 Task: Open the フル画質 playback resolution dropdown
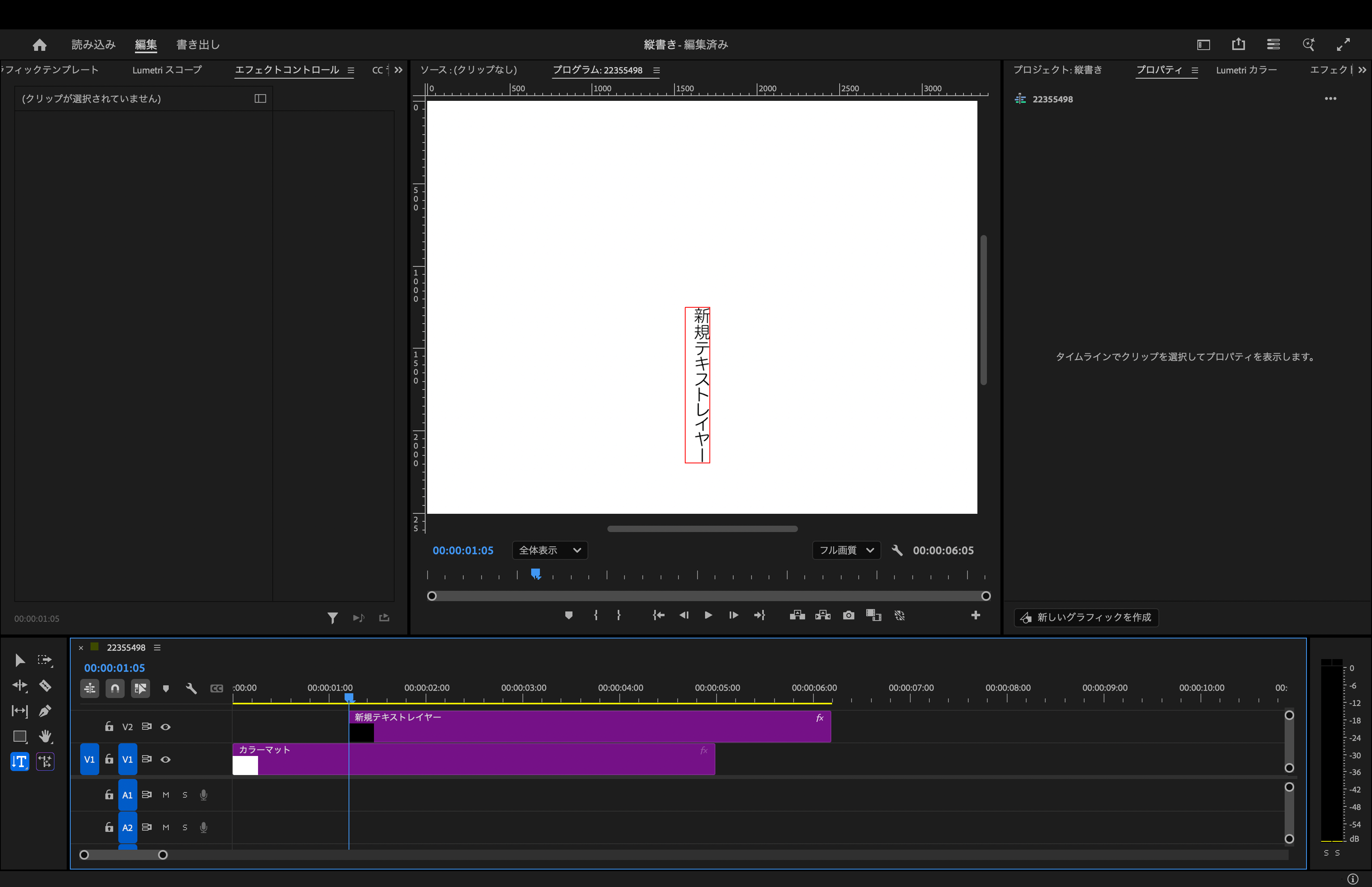846,550
